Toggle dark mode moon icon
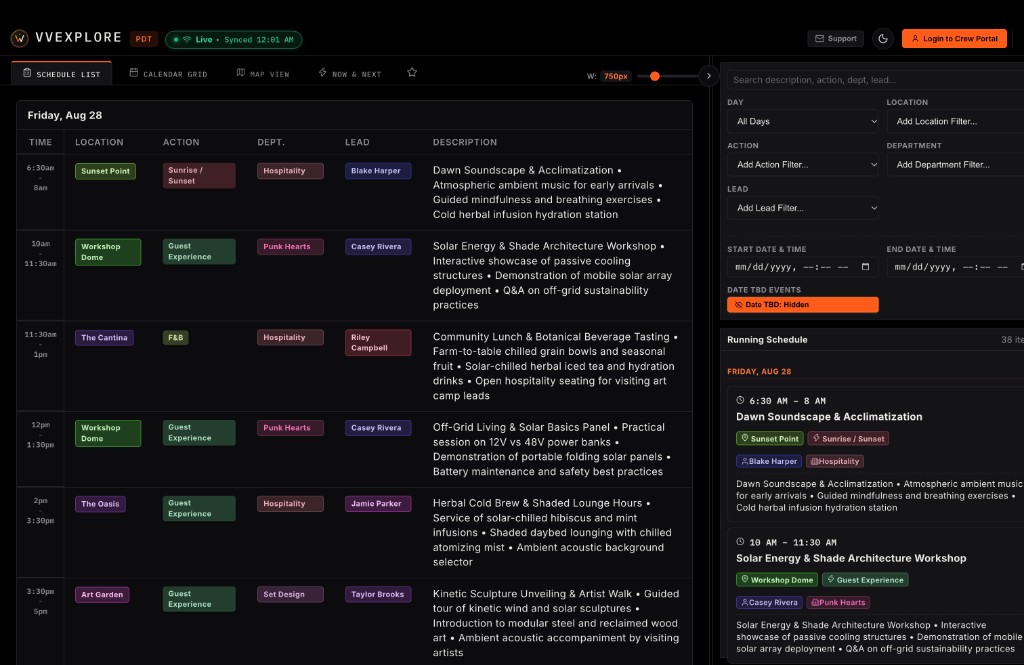This screenshot has height=665, width=1024. pos(883,39)
